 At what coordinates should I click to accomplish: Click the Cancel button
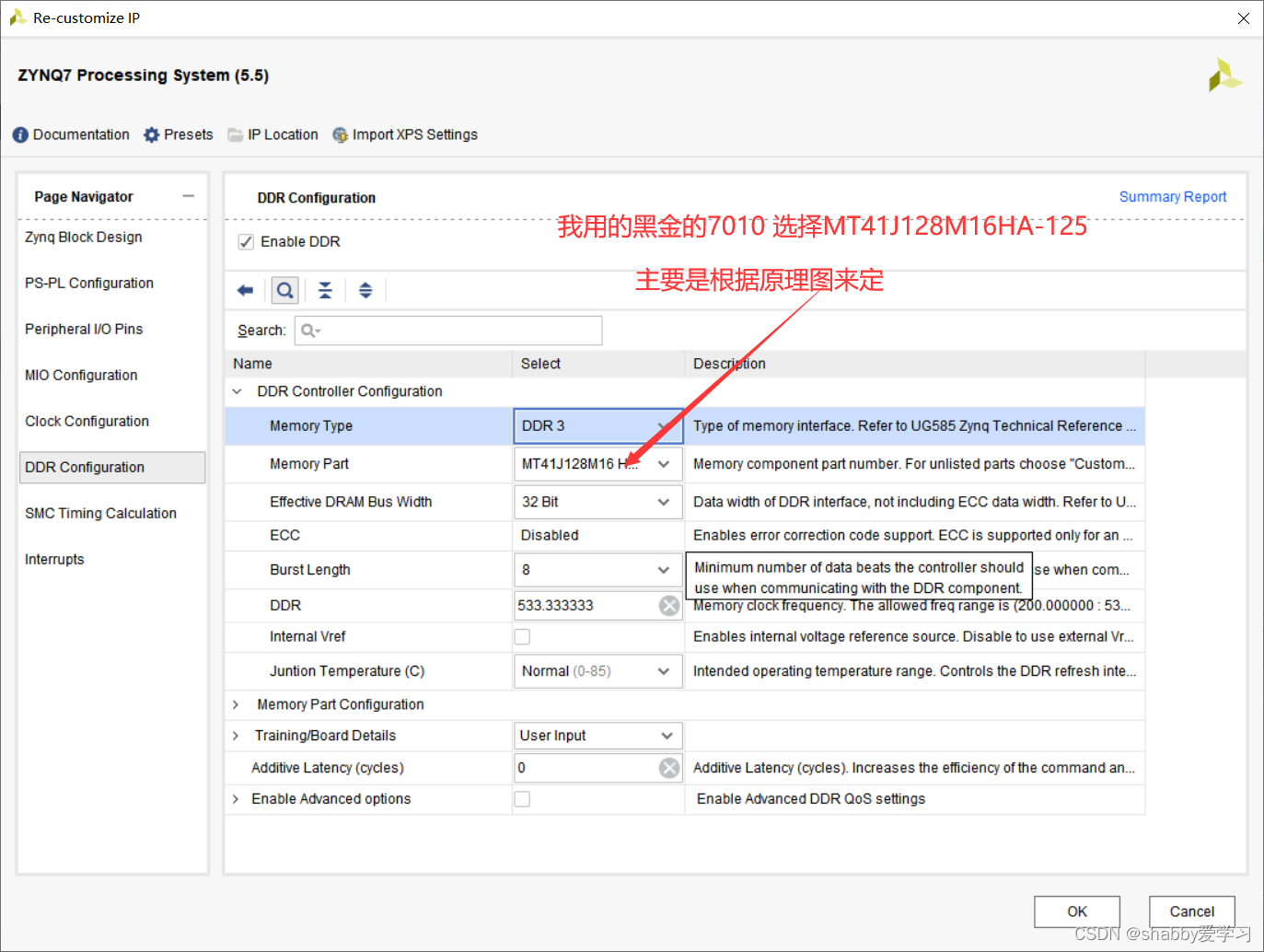(x=1192, y=911)
